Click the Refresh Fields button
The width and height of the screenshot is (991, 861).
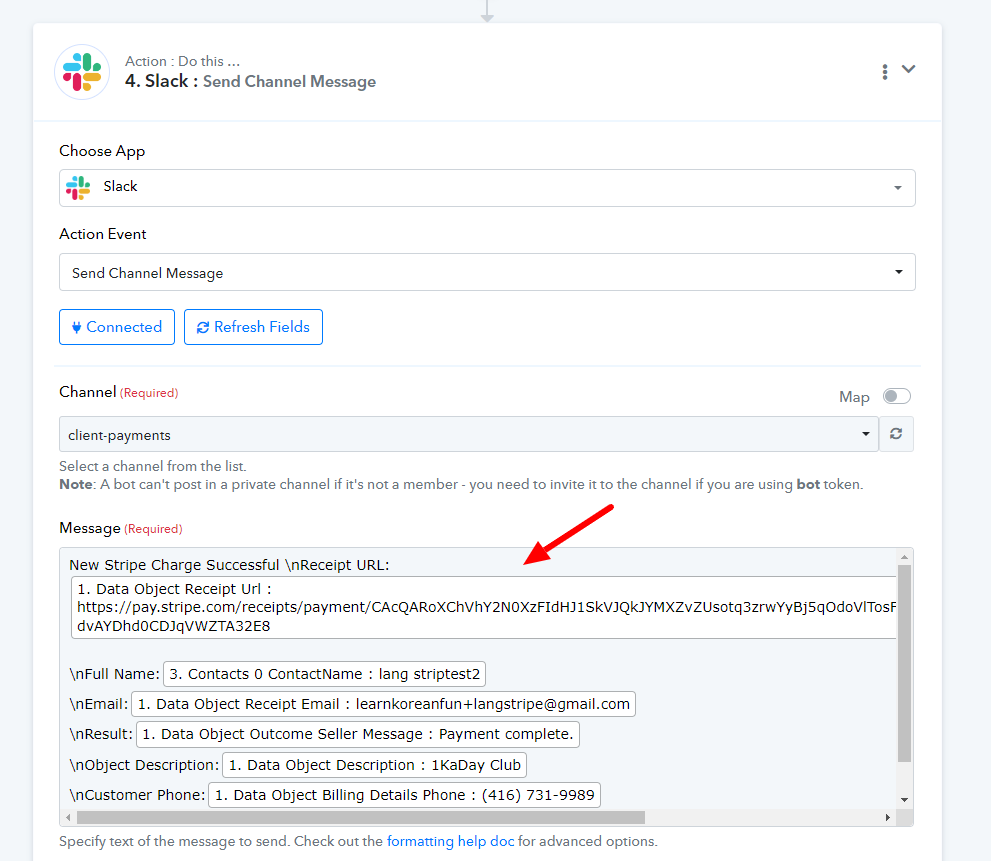253,327
